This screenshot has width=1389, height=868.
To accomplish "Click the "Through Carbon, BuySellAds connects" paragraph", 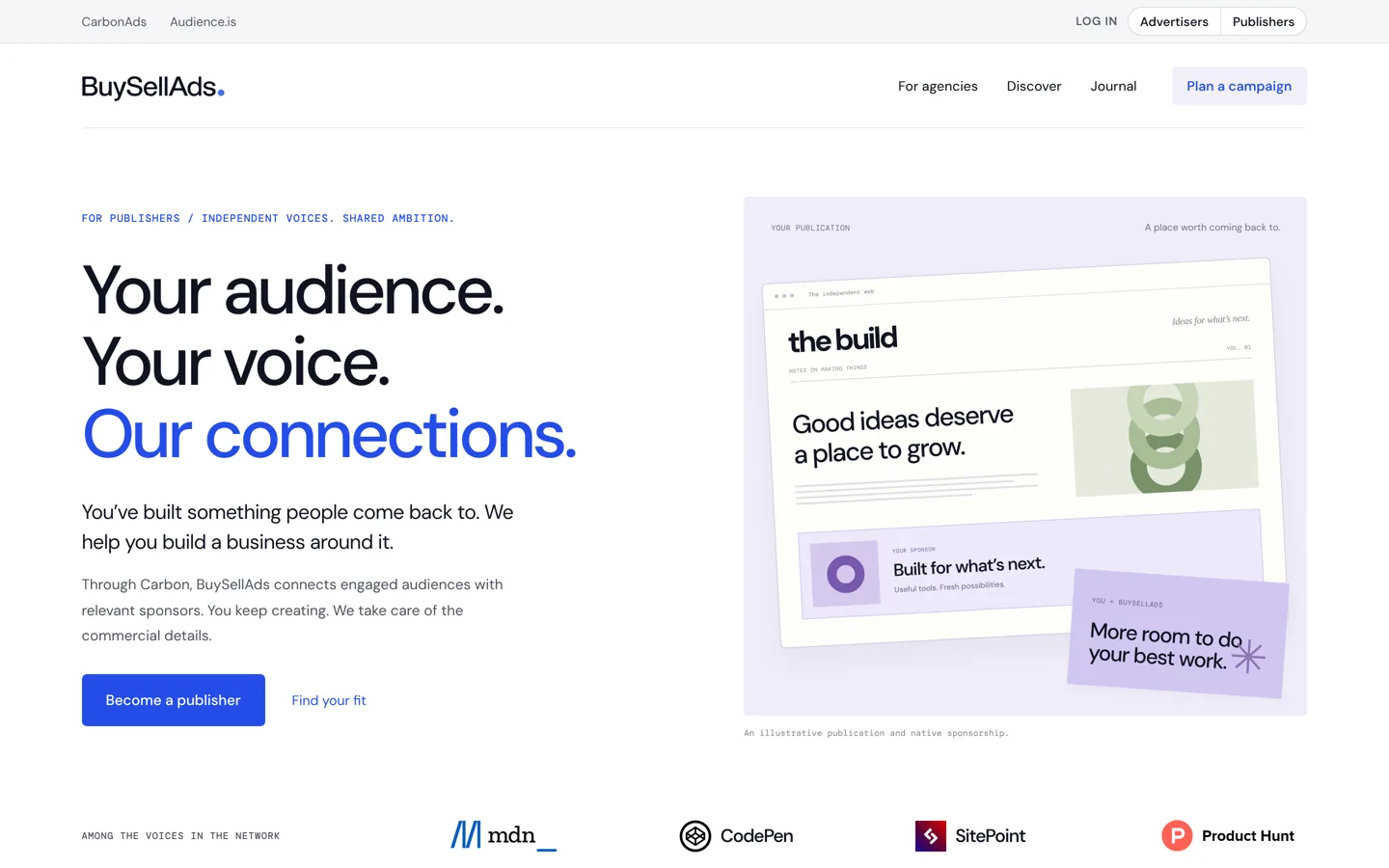I will [292, 610].
